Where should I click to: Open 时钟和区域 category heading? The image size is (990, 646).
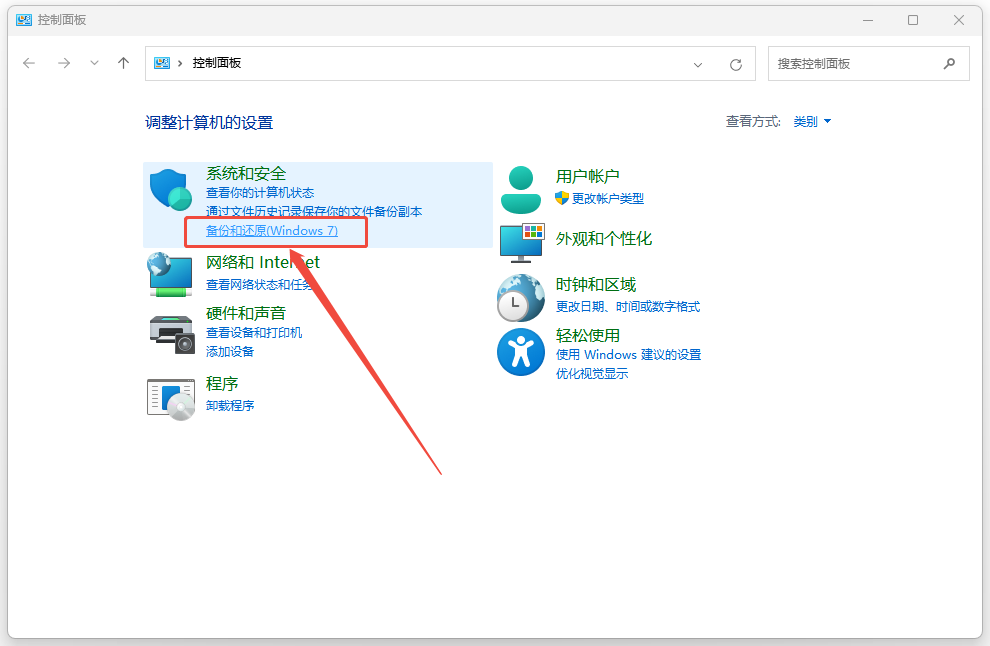[x=596, y=285]
